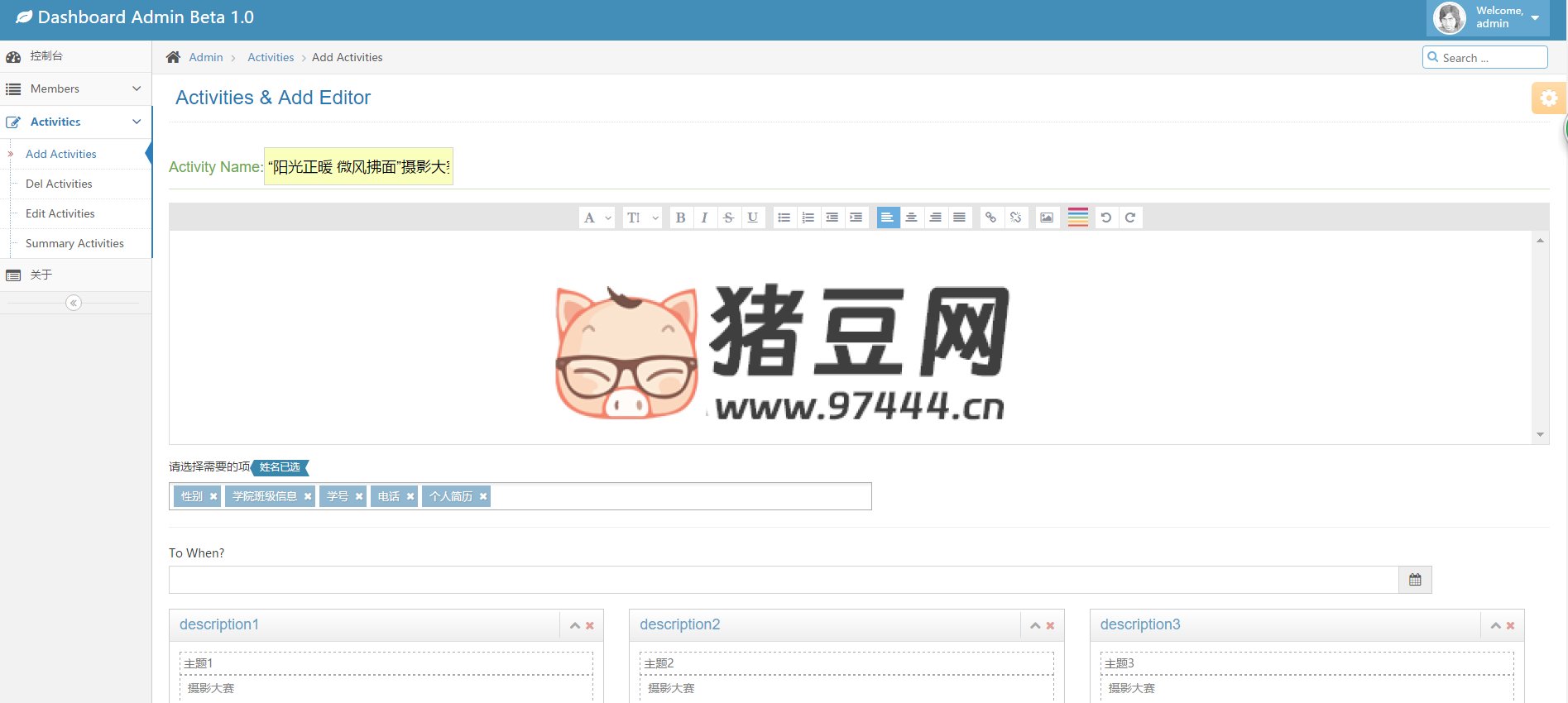Collapse the description1 panel

click(x=575, y=626)
